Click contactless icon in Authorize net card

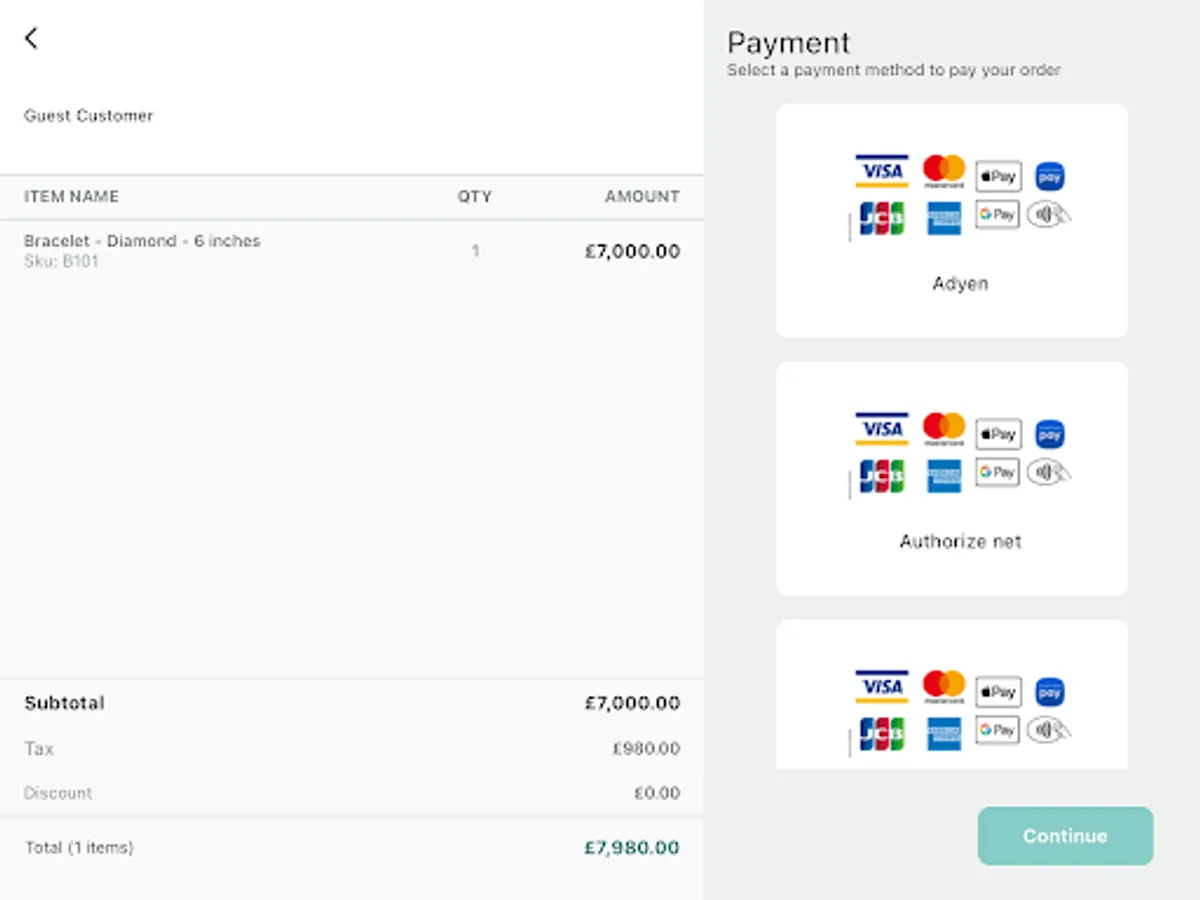1049,472
